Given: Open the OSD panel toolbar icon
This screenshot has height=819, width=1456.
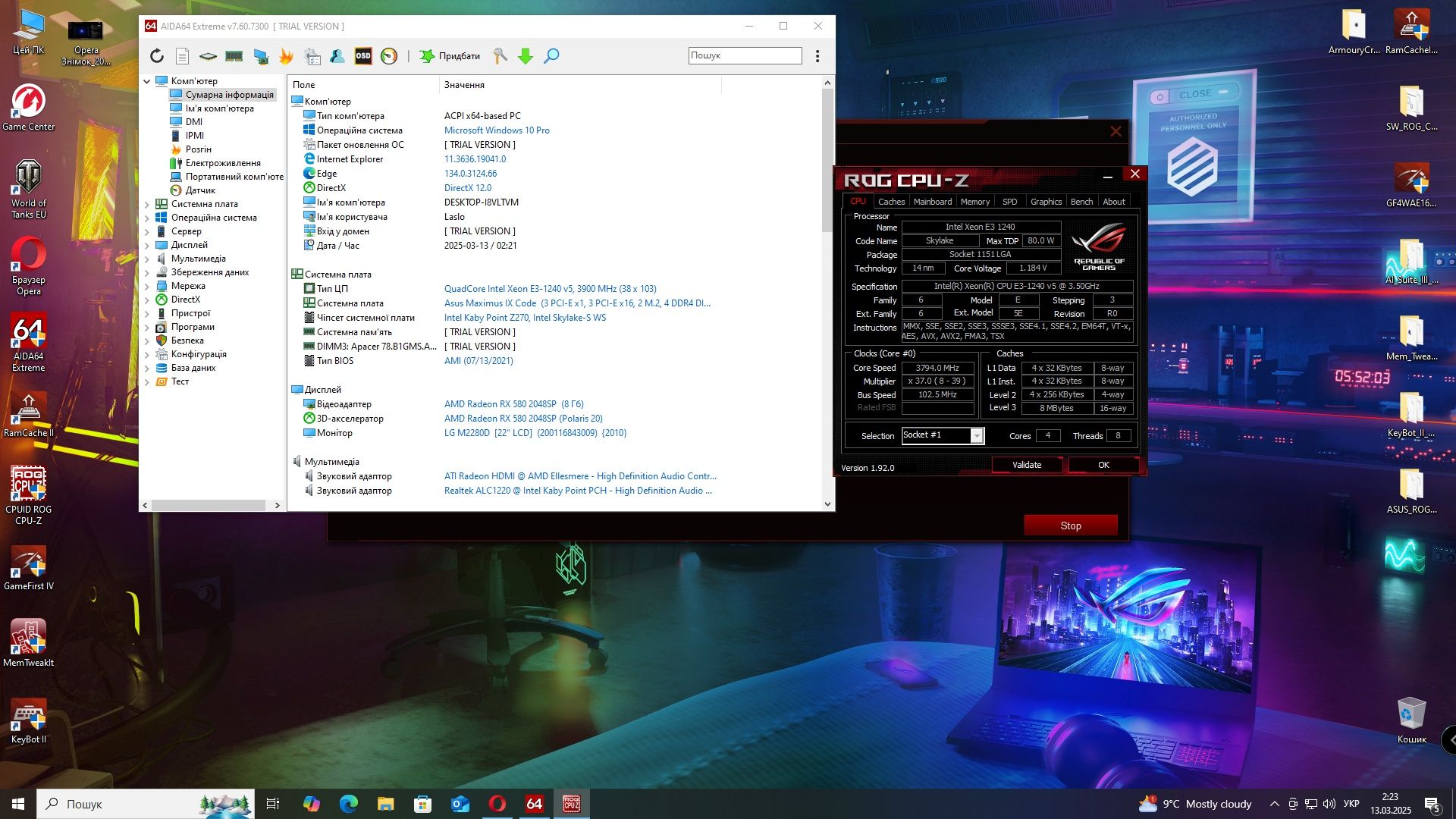Looking at the screenshot, I should [x=363, y=56].
